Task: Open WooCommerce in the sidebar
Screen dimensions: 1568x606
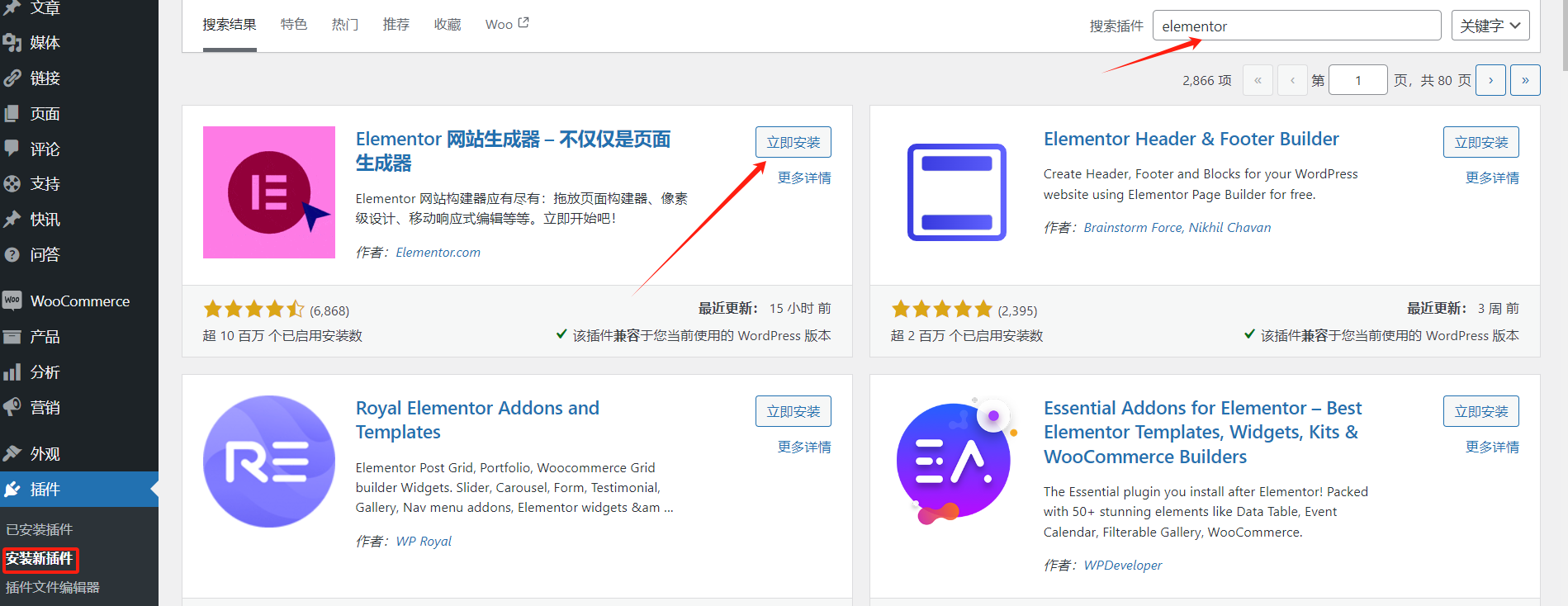Action: pos(79,301)
